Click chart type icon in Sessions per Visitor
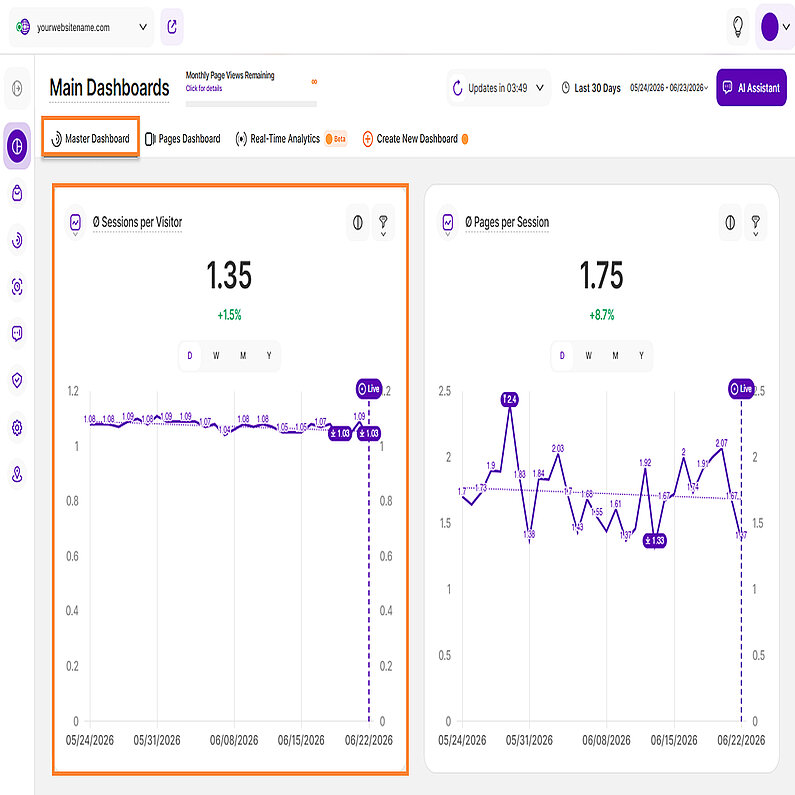This screenshot has height=795, width=795. [x=75, y=223]
